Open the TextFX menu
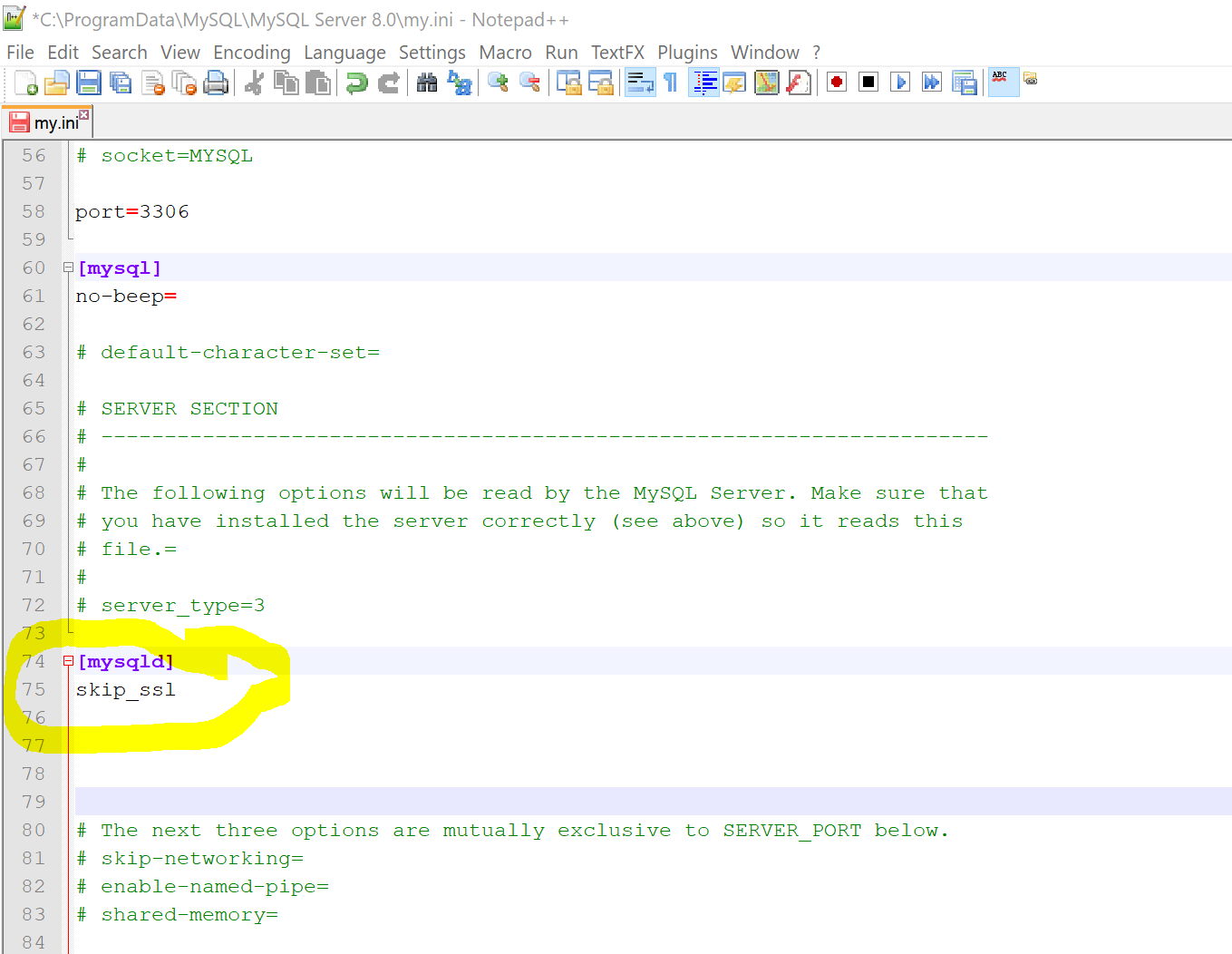 [617, 53]
